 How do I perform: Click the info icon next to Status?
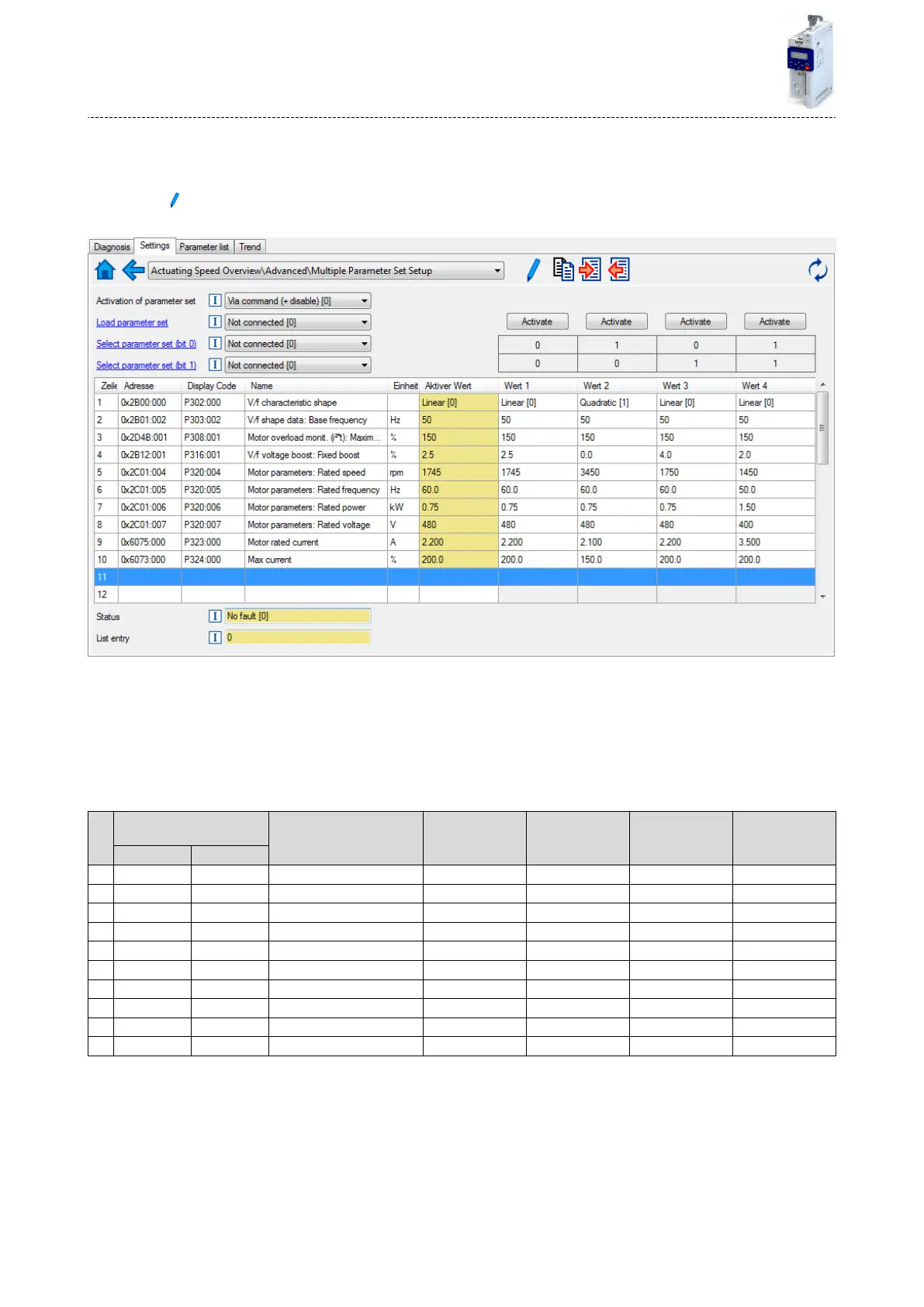215,616
